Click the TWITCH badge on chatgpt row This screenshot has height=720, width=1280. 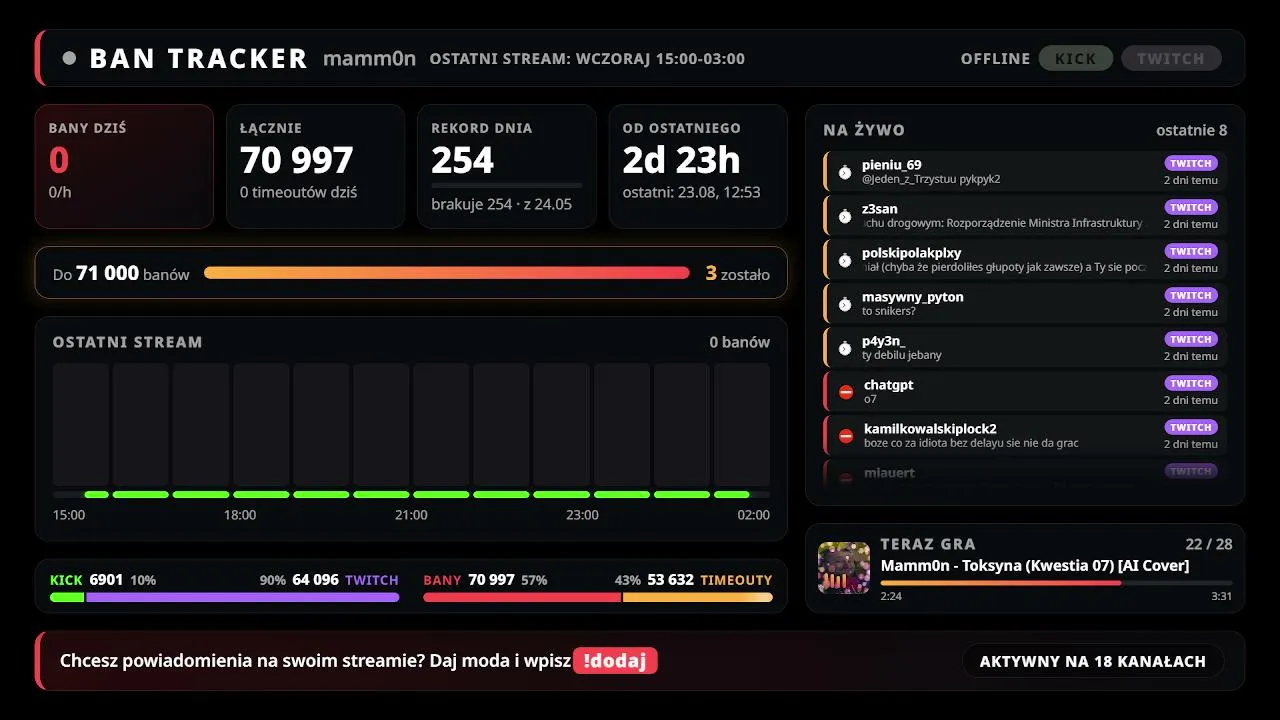click(x=1191, y=383)
